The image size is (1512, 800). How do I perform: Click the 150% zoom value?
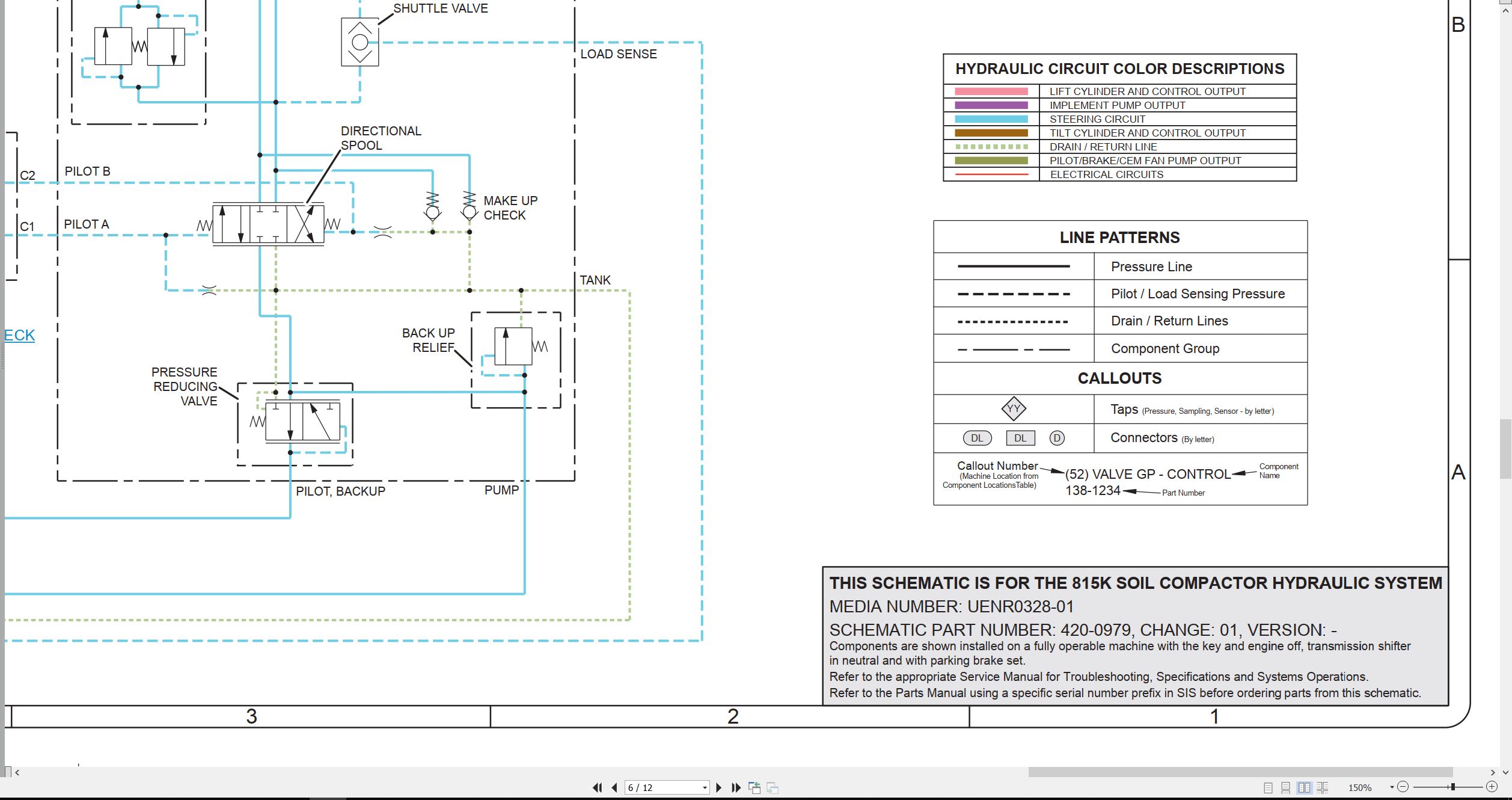coord(1360,787)
